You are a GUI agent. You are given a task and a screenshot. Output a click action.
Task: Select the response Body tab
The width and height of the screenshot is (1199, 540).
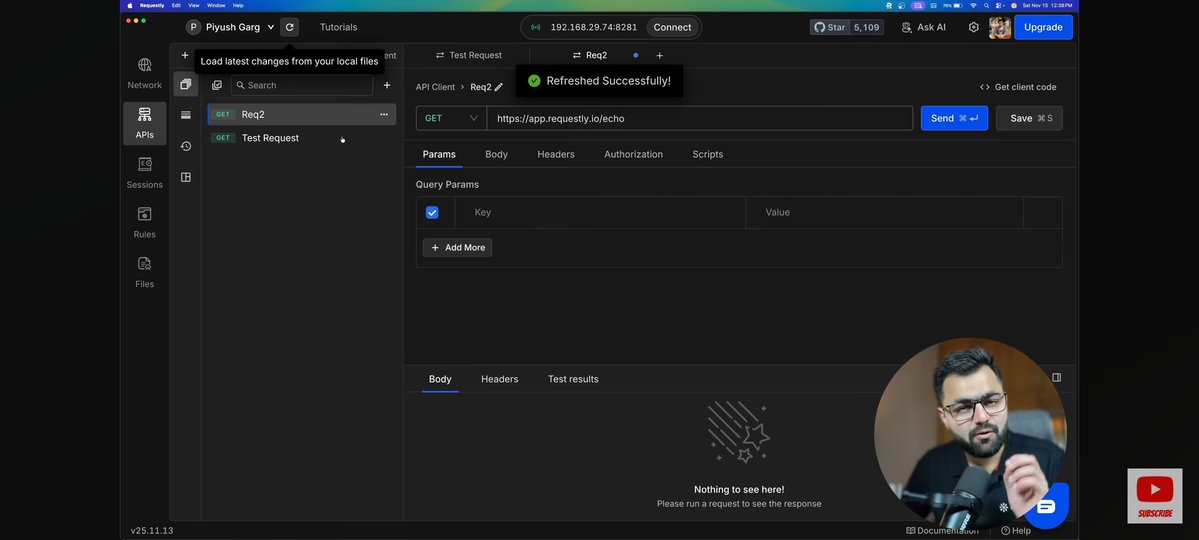pos(440,379)
